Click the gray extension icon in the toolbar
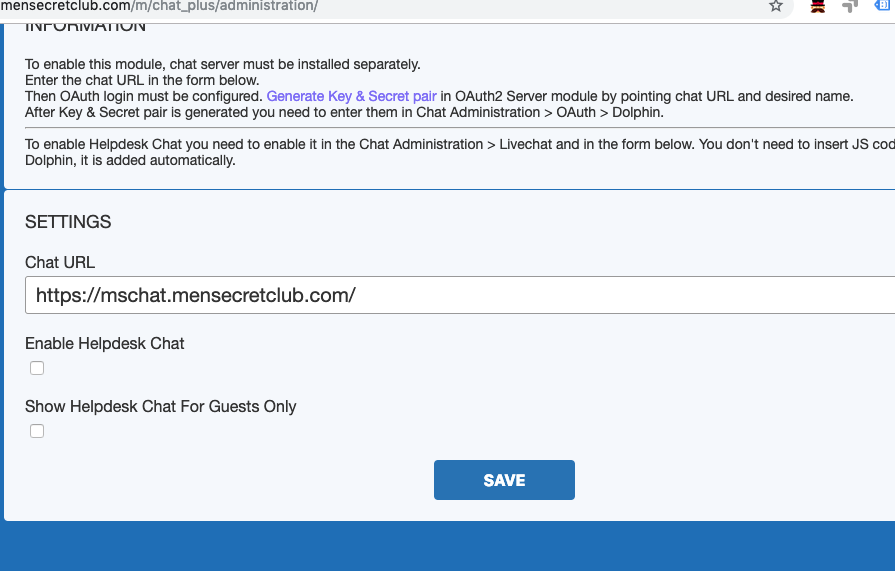 850,6
